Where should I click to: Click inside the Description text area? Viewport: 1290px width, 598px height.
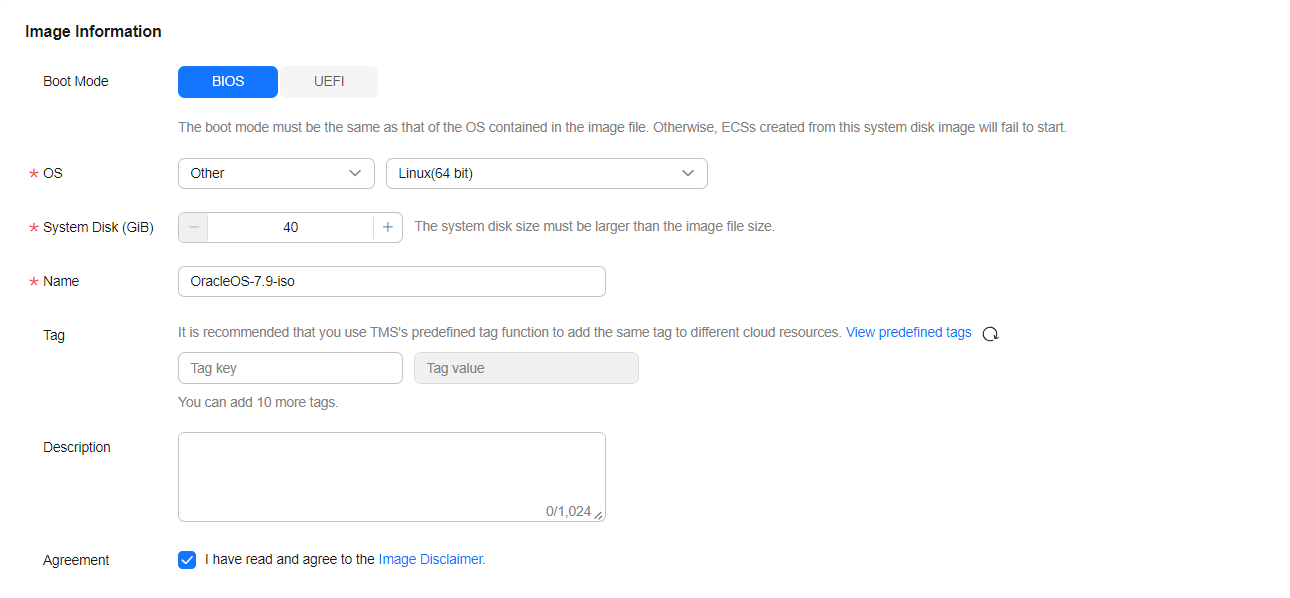coord(391,470)
